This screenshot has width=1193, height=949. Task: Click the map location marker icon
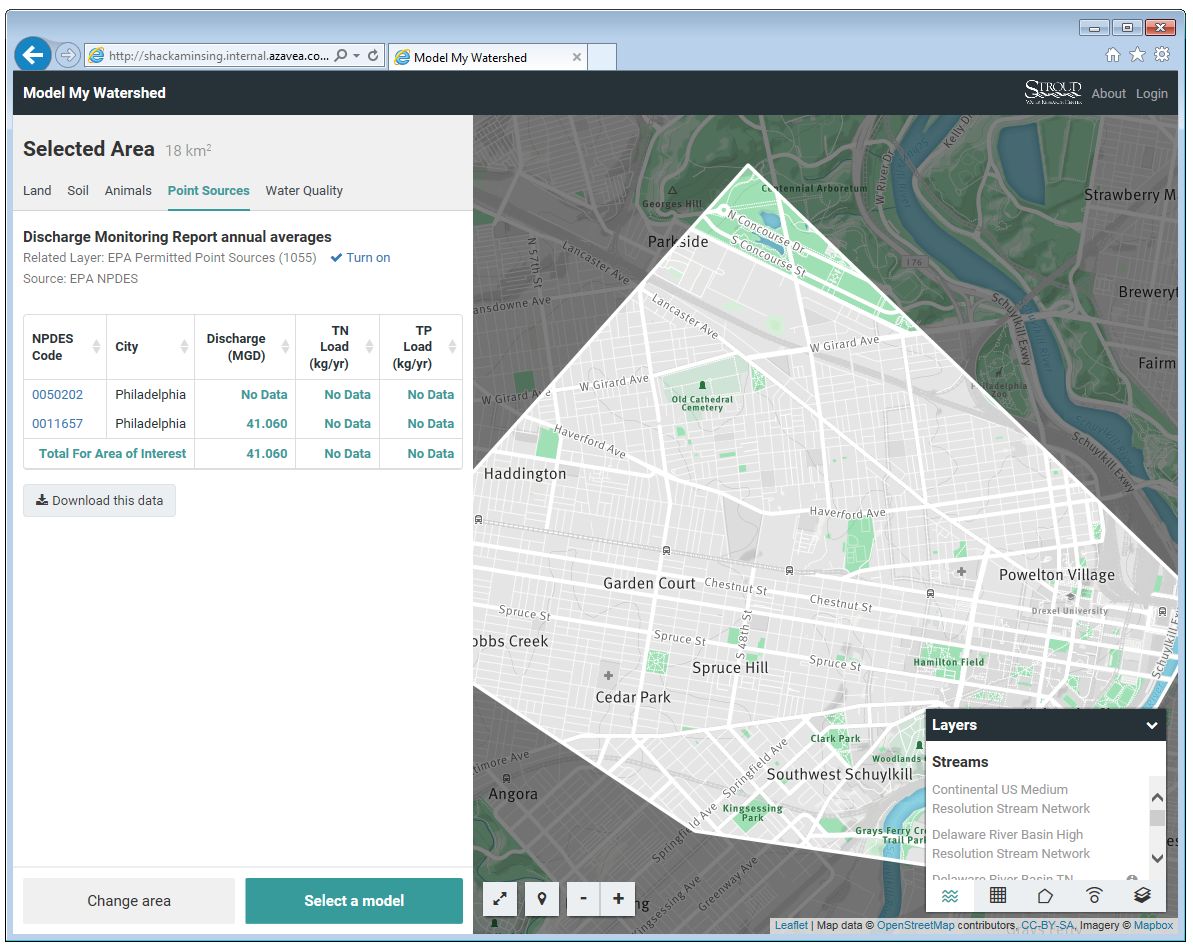click(x=542, y=899)
